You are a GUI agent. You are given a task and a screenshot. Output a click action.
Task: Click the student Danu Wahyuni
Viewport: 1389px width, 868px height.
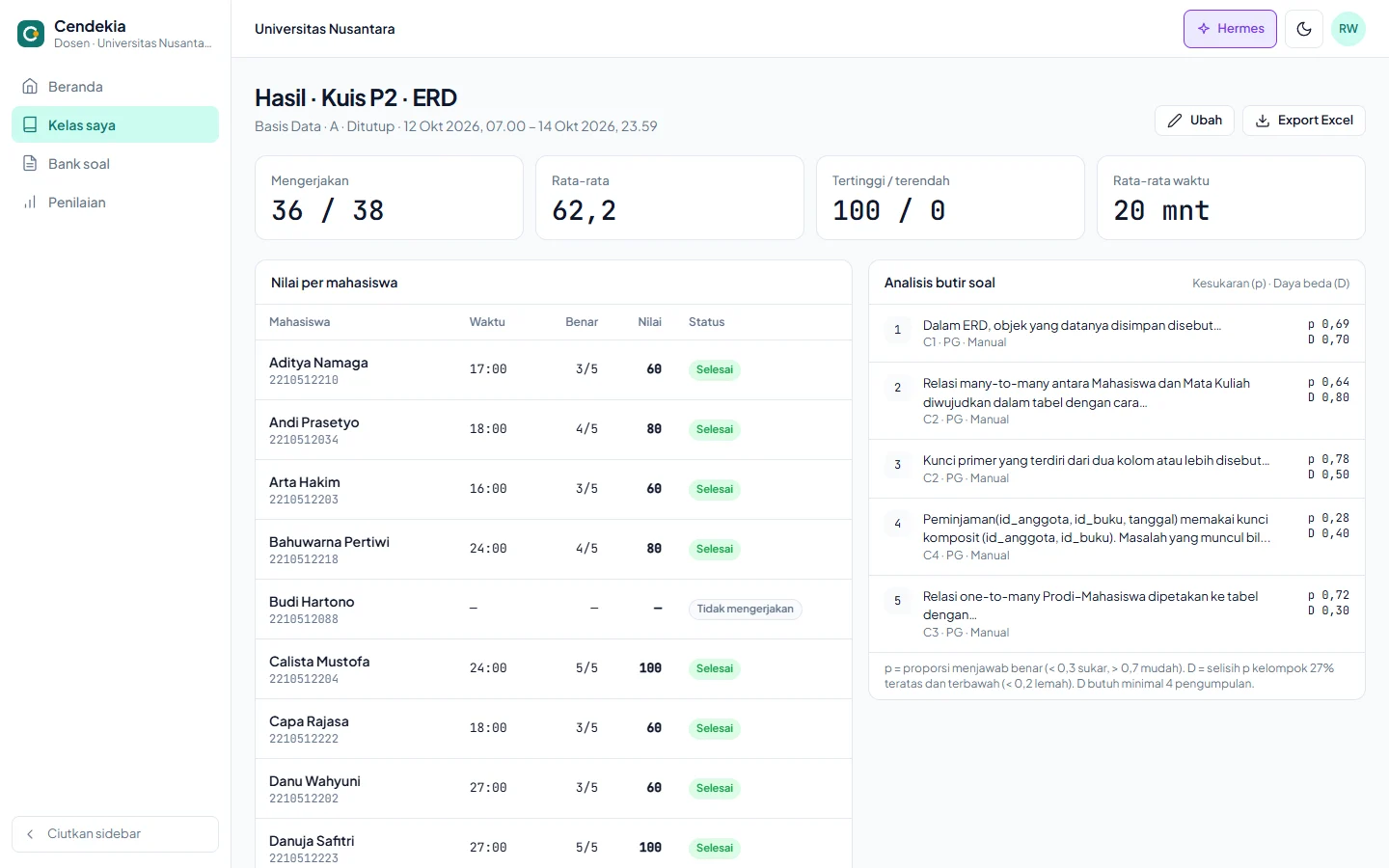314,781
